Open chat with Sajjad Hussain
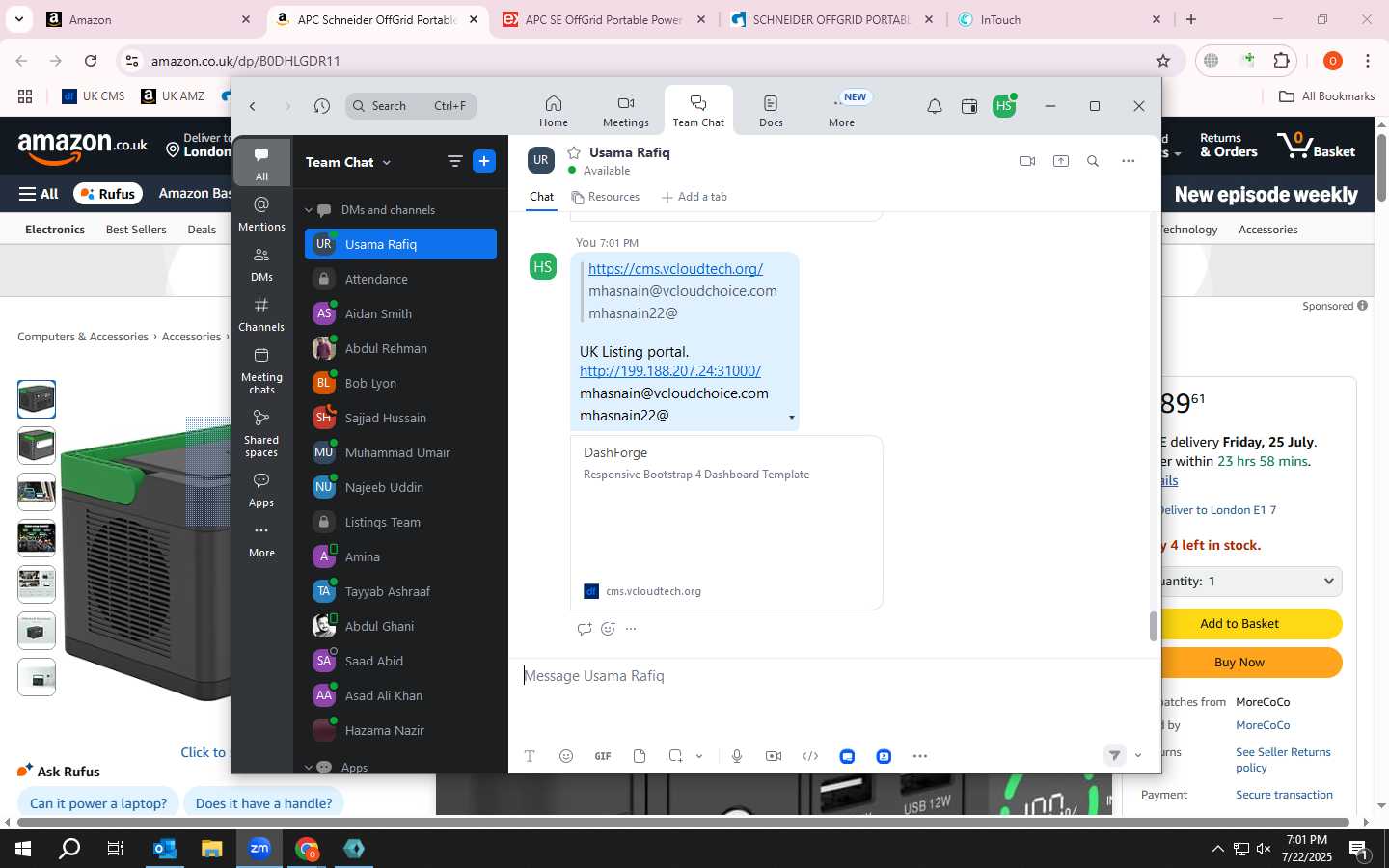The width and height of the screenshot is (1389, 868). (400, 418)
